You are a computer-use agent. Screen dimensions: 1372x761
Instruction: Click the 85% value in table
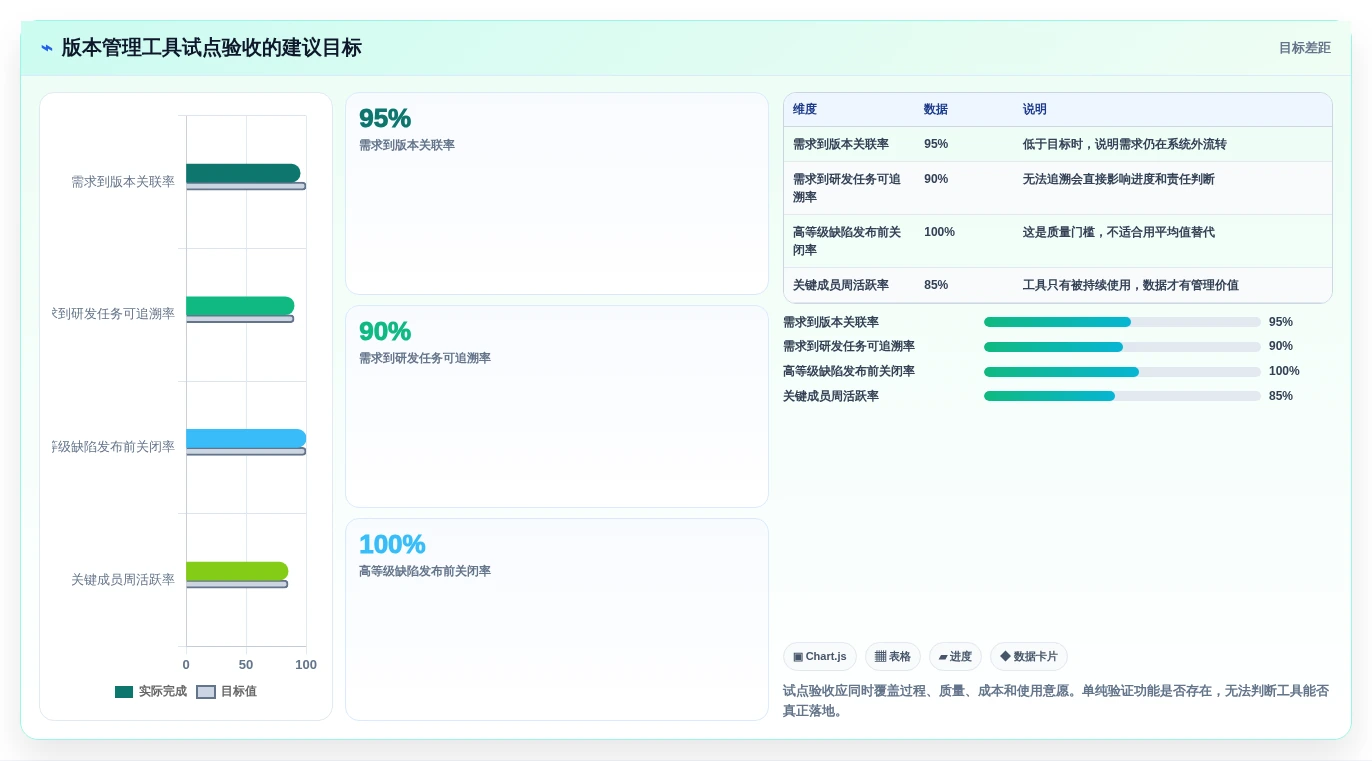[936, 285]
